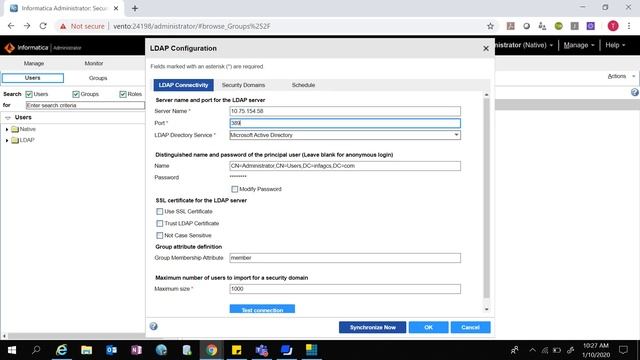Show hidden system tray icons
This screenshot has height=360, width=640.
click(532, 350)
